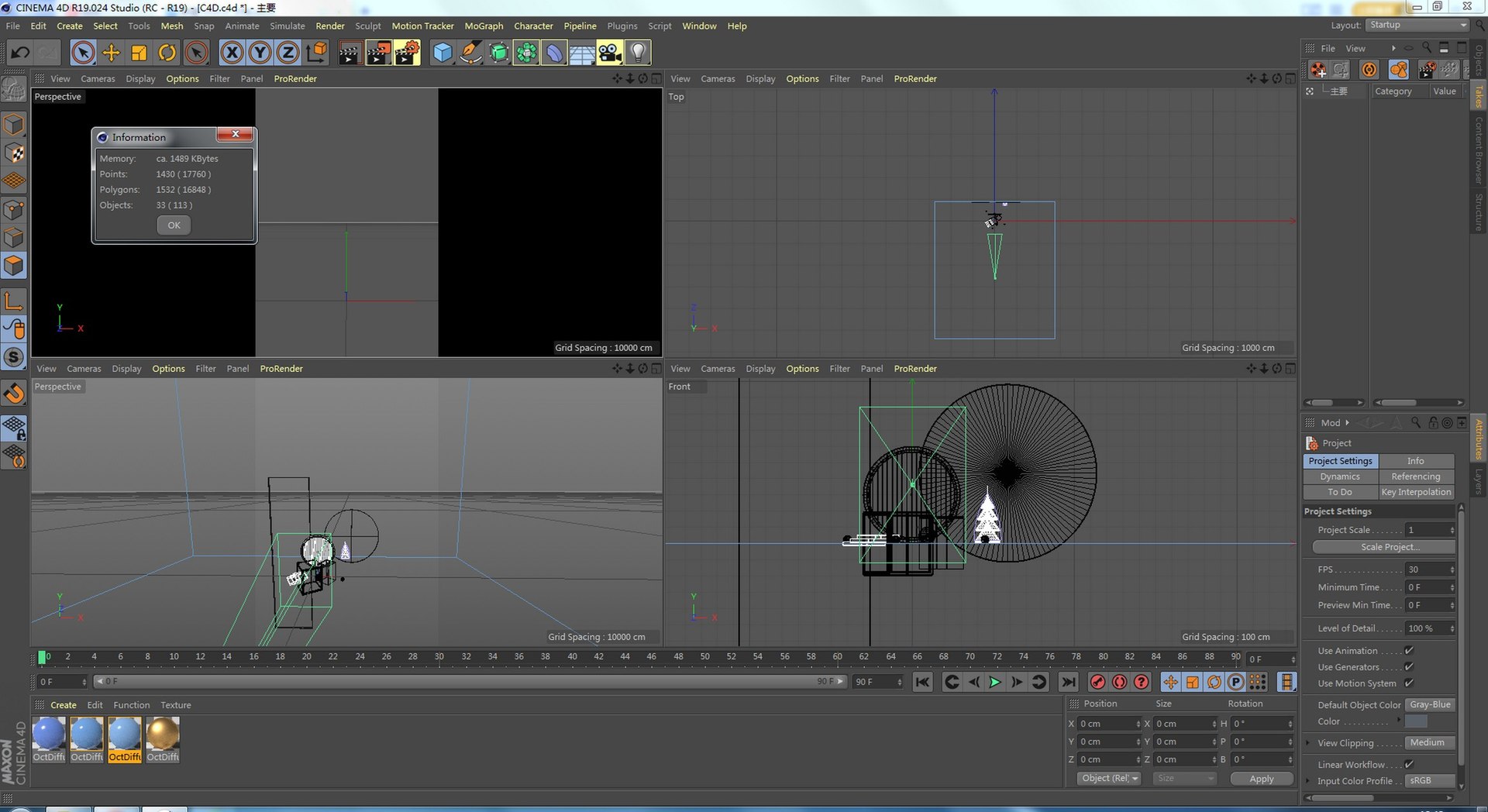Select the gold OctDiffuse material thumbnail

click(163, 734)
